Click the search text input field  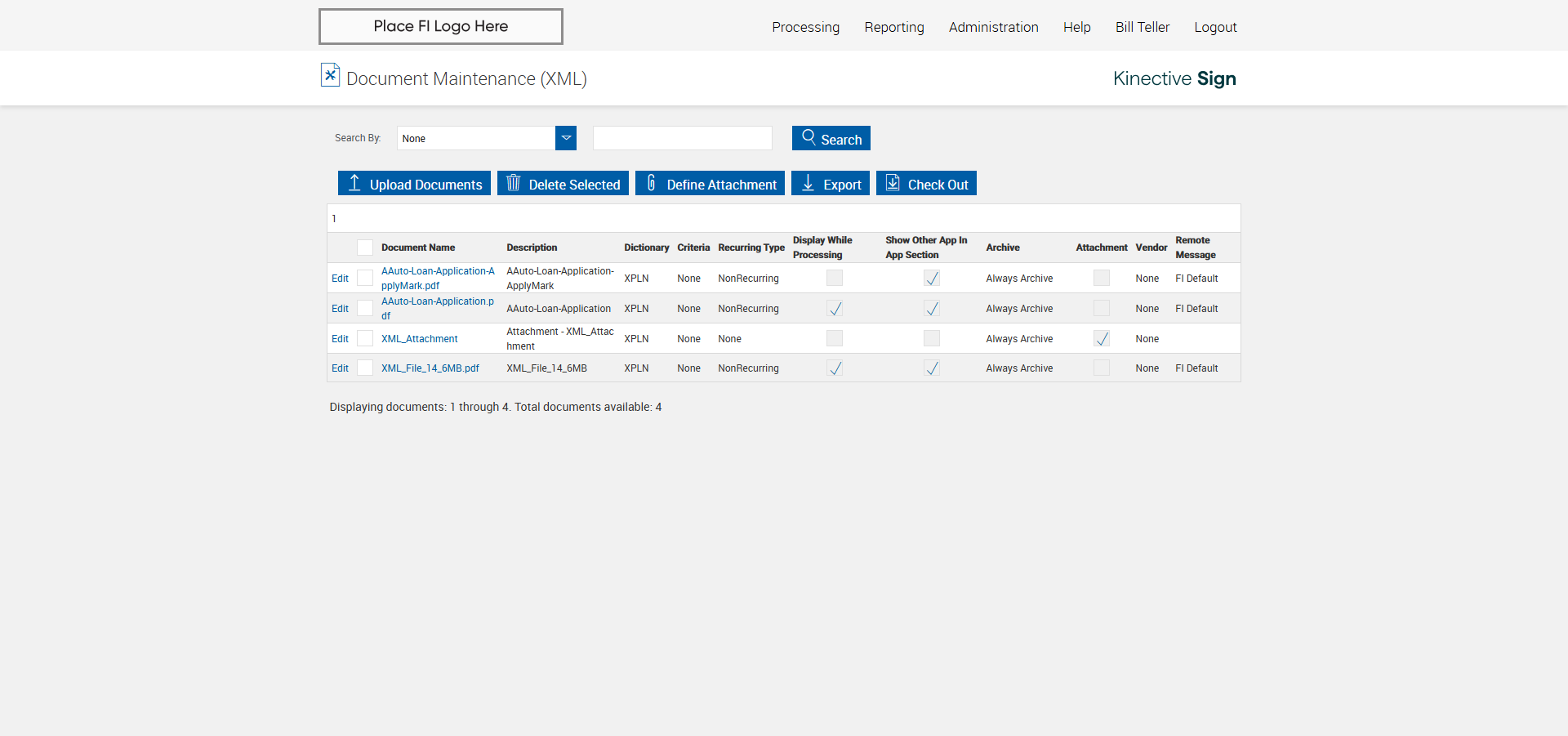(x=683, y=138)
